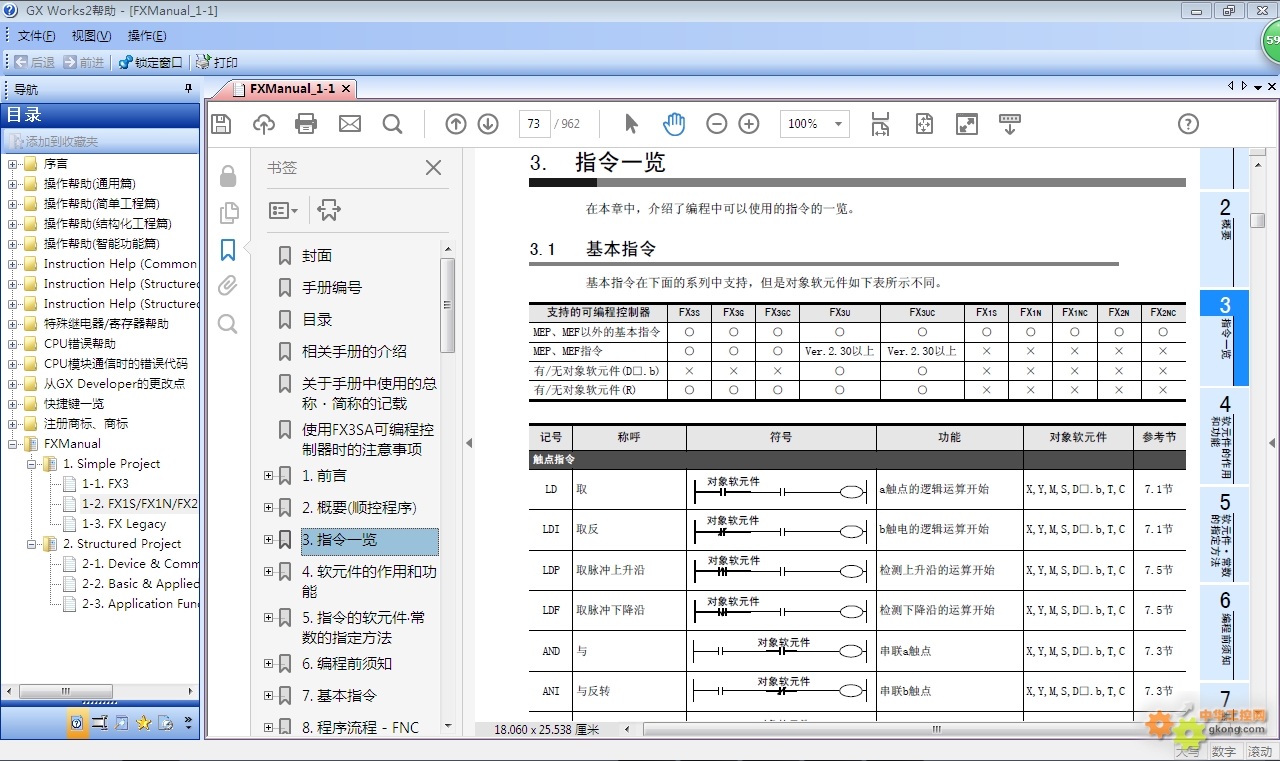Screen dimensions: 1280x761
Task: Click the printer icon in PDF toolbar
Action: click(306, 124)
